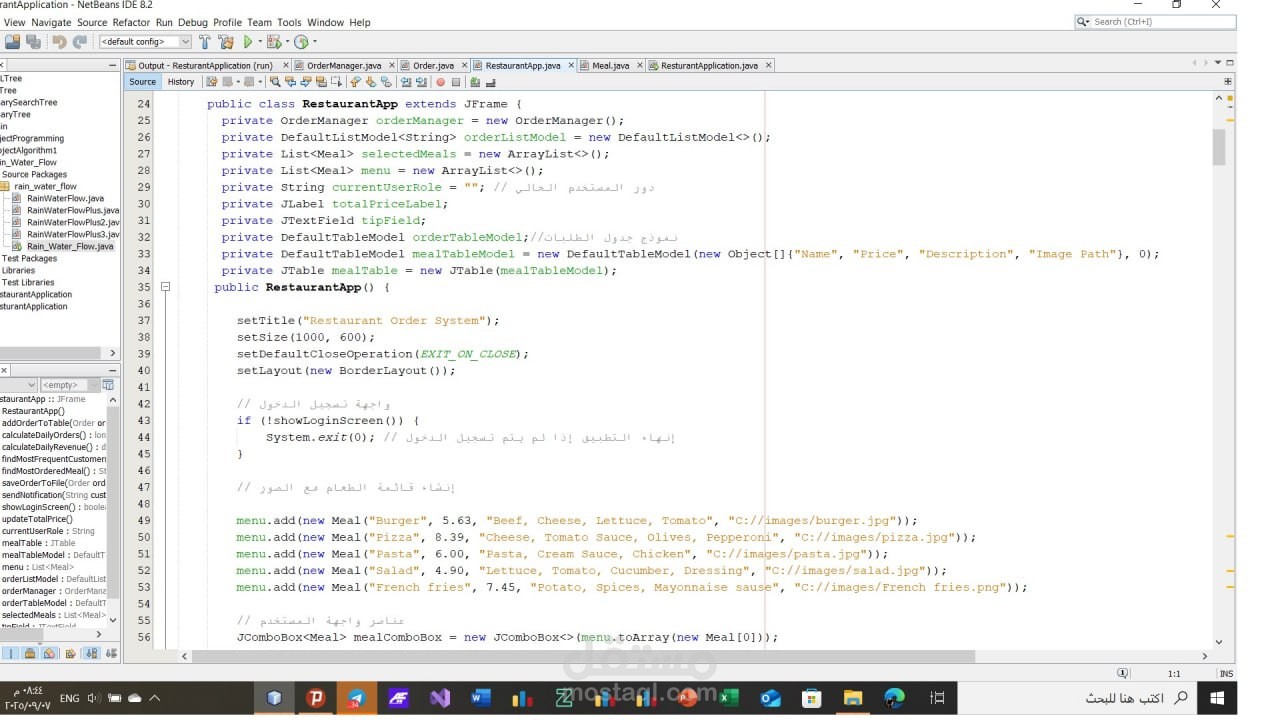
Task: Toggle the History view button
Action: pyautogui.click(x=181, y=82)
